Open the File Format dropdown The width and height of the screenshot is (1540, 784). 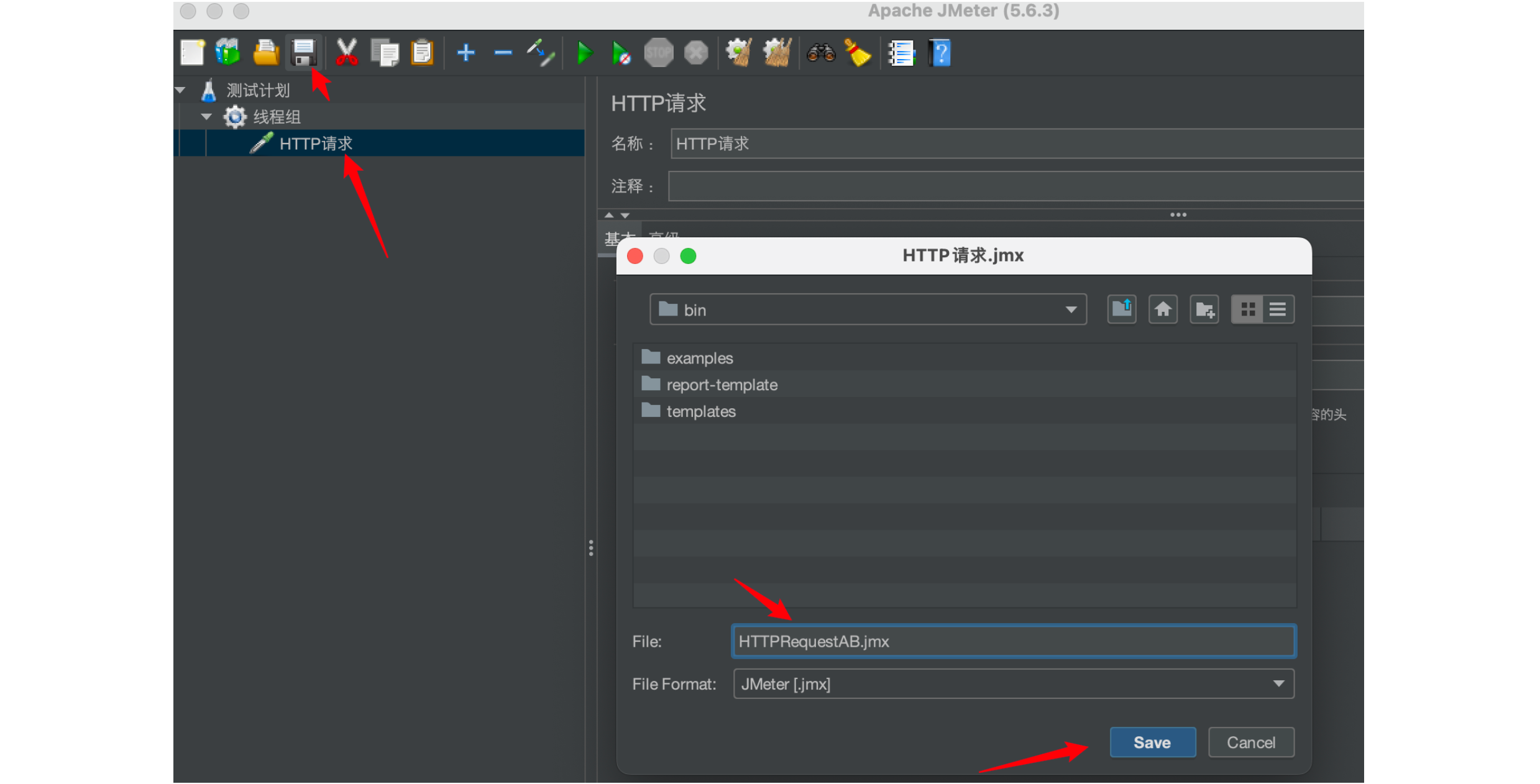pyautogui.click(x=1014, y=684)
